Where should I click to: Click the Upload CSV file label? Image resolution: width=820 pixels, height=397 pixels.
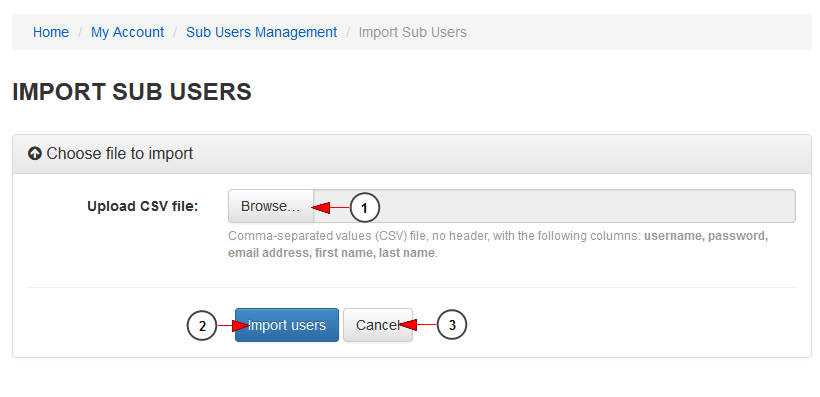[143, 206]
